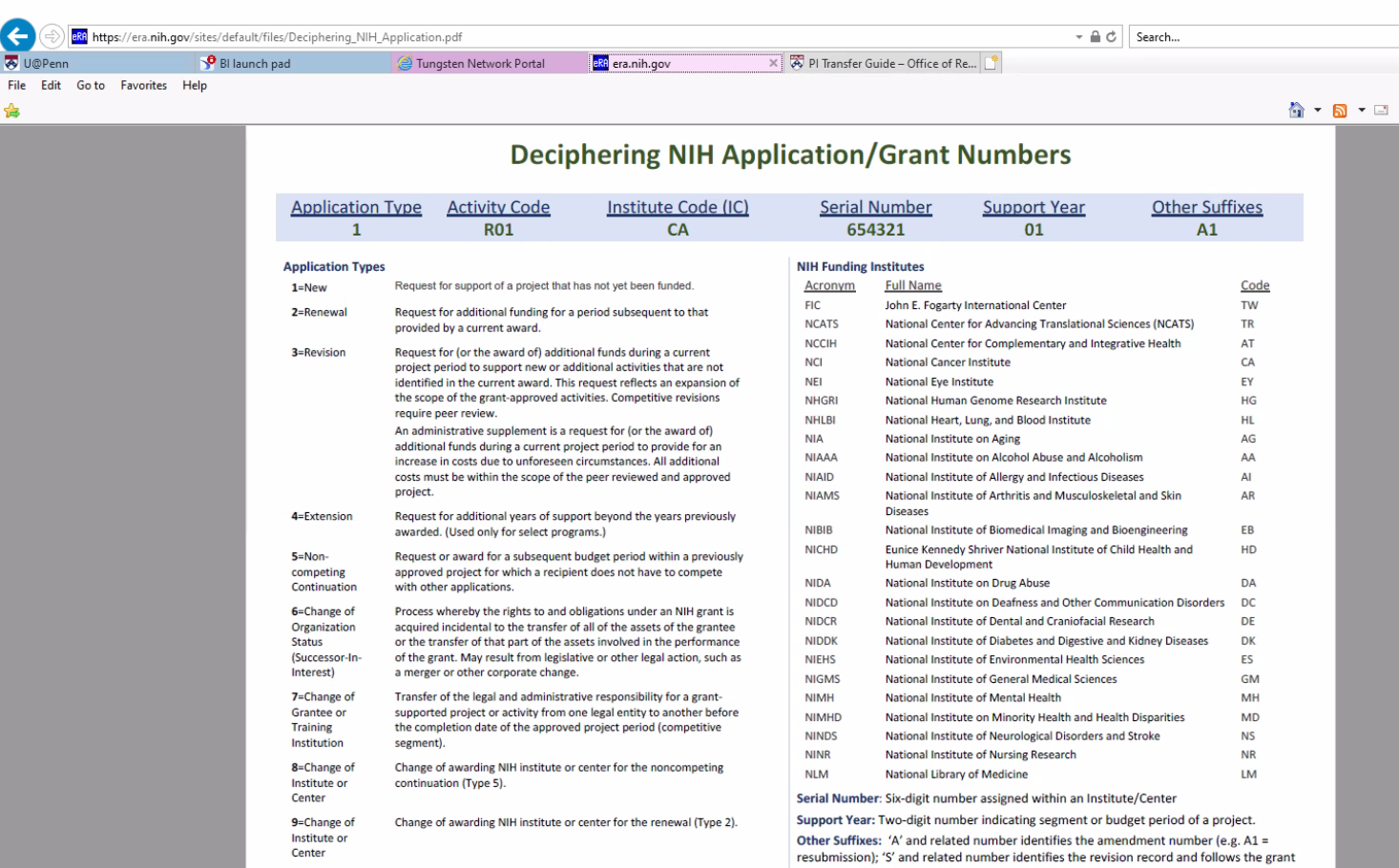Click National Institute of Nursing Research
Screen dimensions: 1399x868
(980, 754)
